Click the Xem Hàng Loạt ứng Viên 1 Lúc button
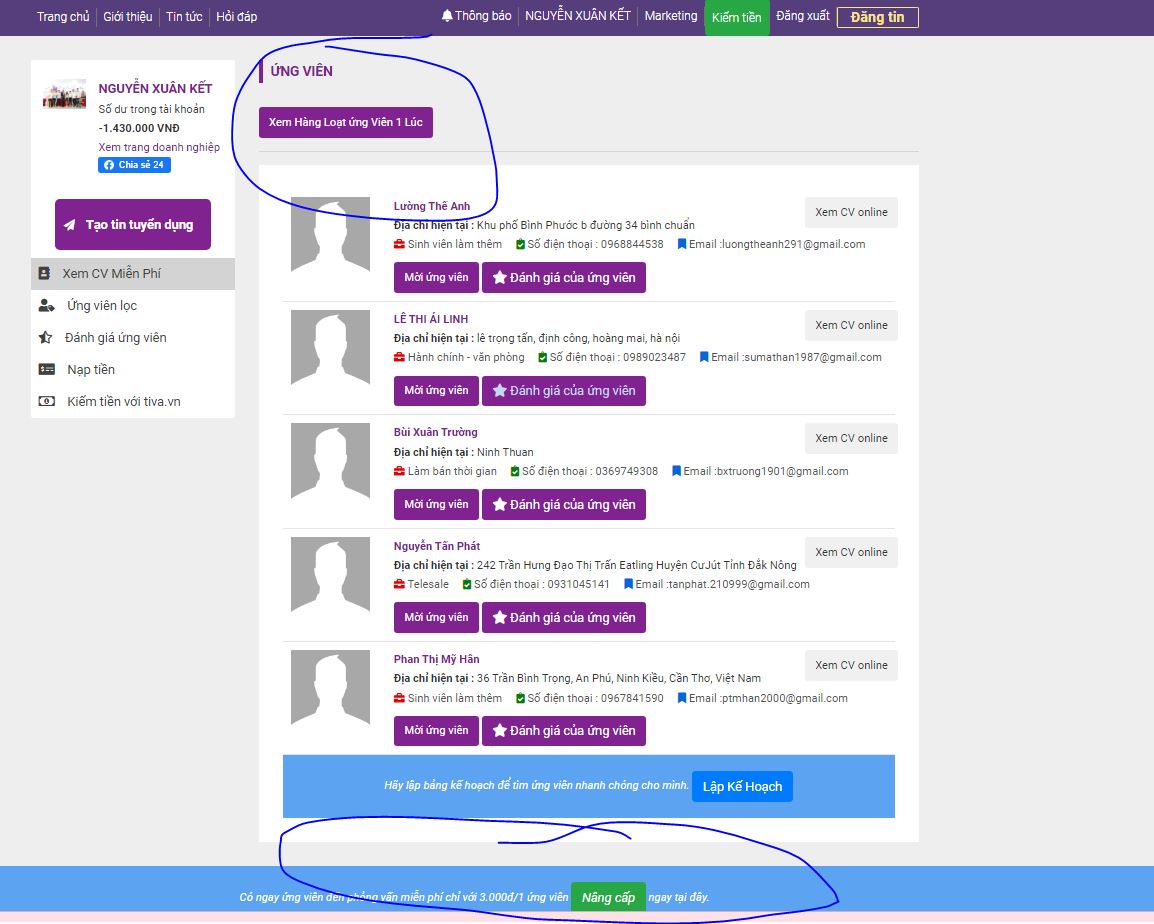 tap(346, 122)
